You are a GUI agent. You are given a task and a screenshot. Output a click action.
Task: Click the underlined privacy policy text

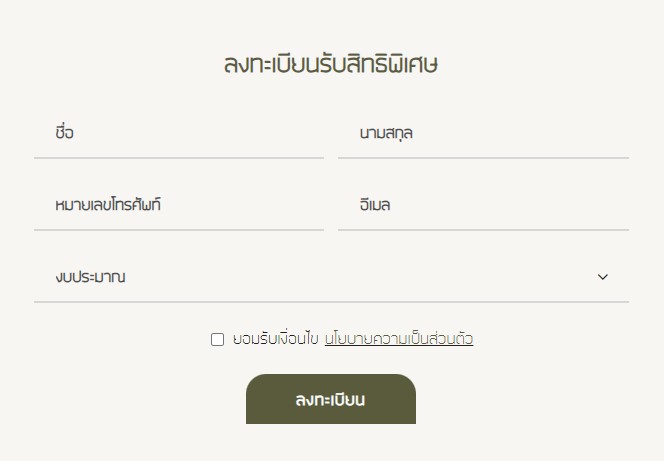399,339
